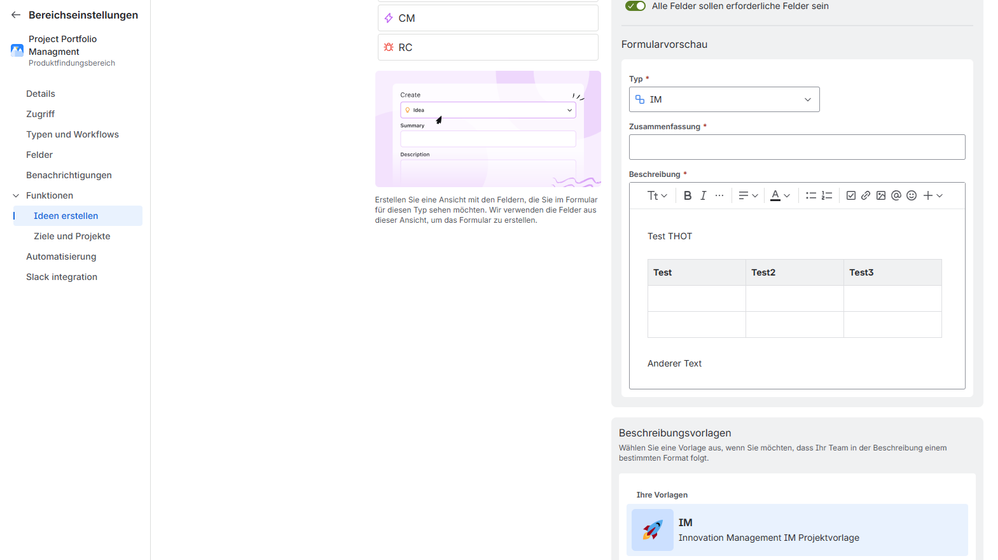Insert a link in the description editor
The height and width of the screenshot is (560, 998).
[866, 195]
